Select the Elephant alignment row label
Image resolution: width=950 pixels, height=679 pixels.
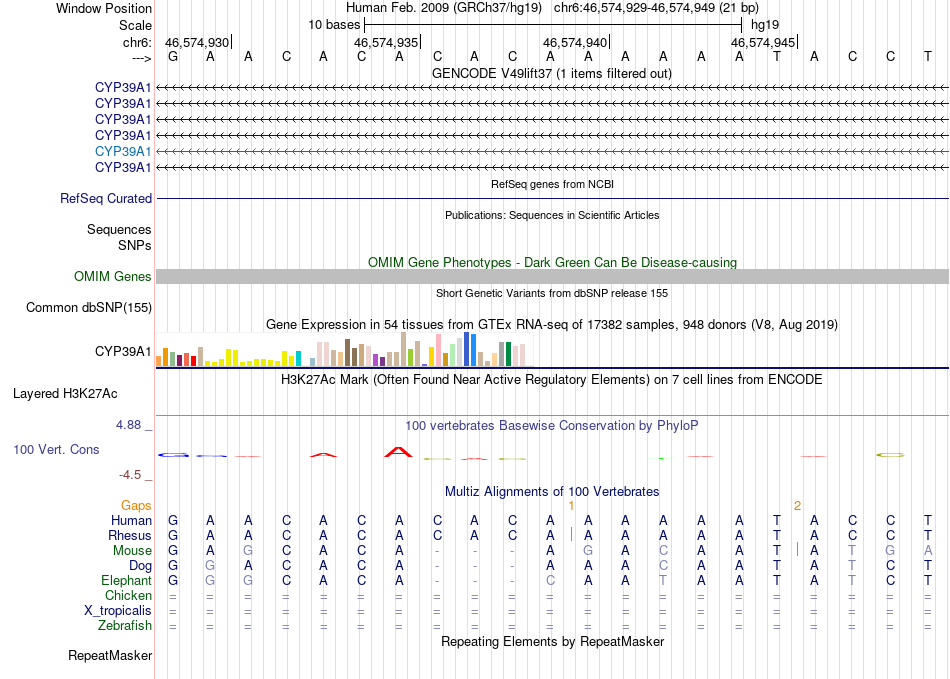point(127,581)
